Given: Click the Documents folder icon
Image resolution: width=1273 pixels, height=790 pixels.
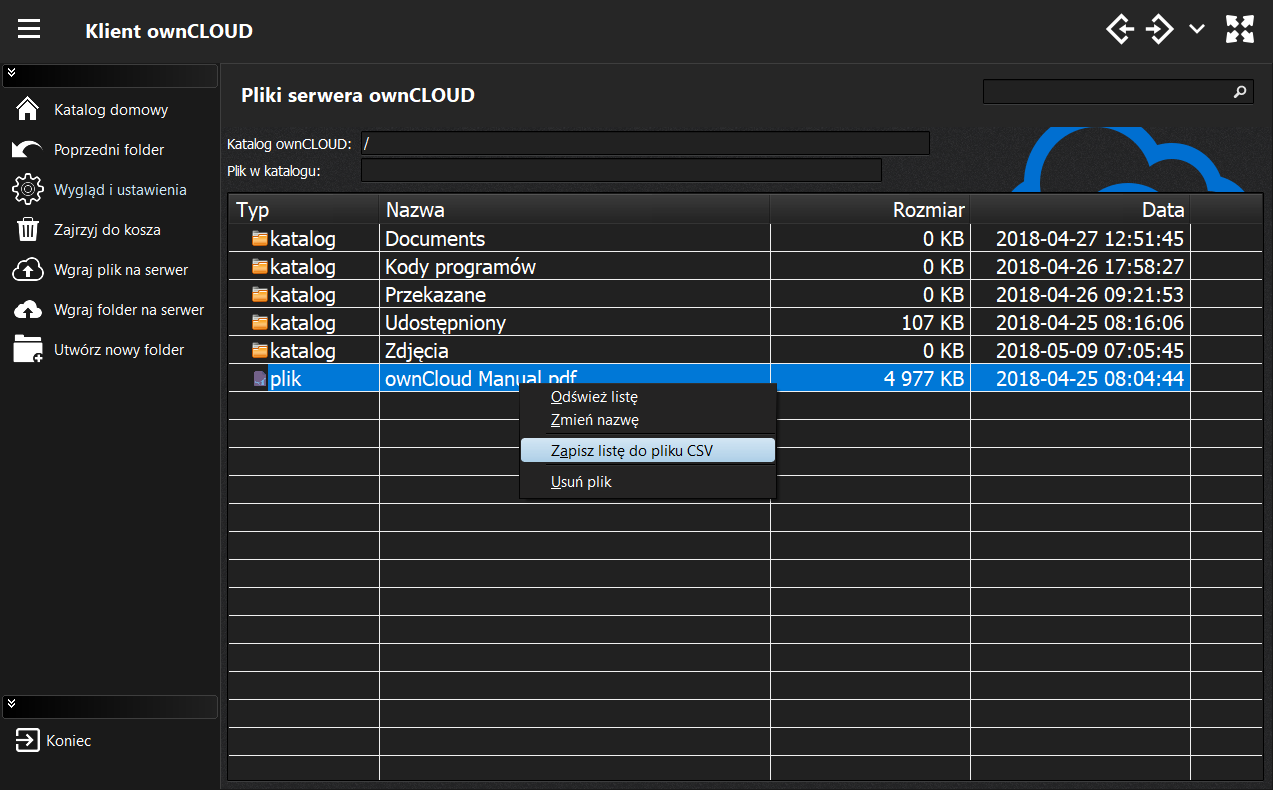Looking at the screenshot, I should [260, 238].
